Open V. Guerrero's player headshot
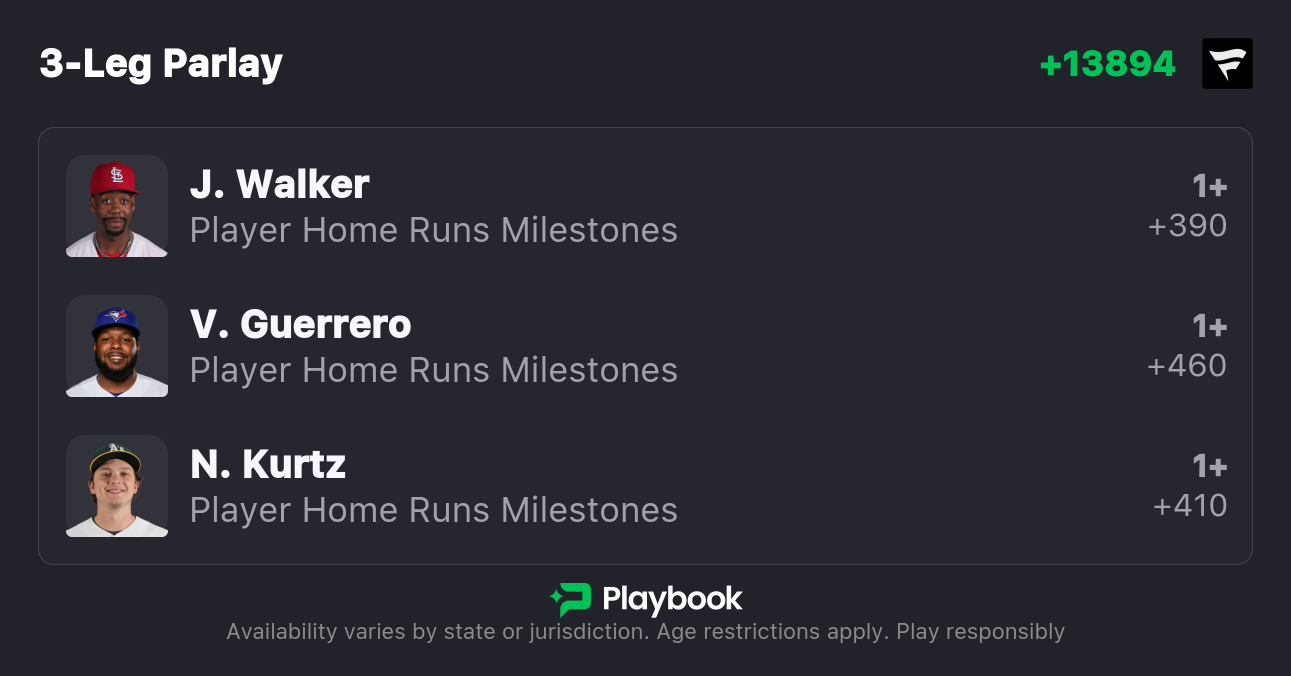Screen dimensions: 1291x676 (117, 346)
